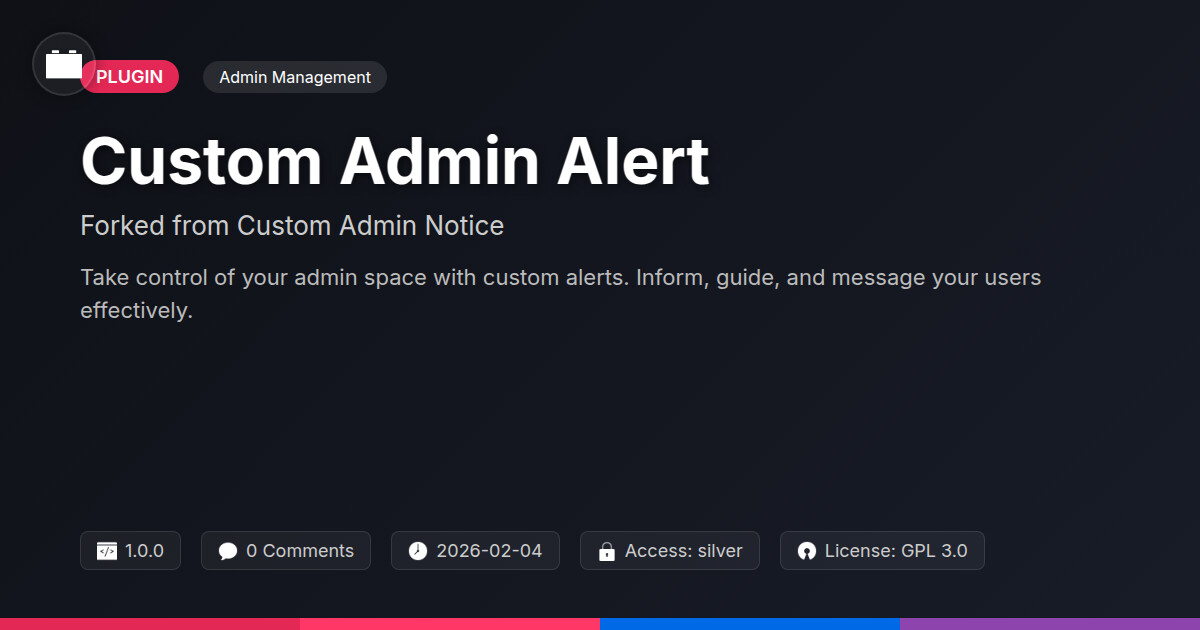Click the 2026-02-04 date badge
The width and height of the screenshot is (1200, 630).
[475, 551]
